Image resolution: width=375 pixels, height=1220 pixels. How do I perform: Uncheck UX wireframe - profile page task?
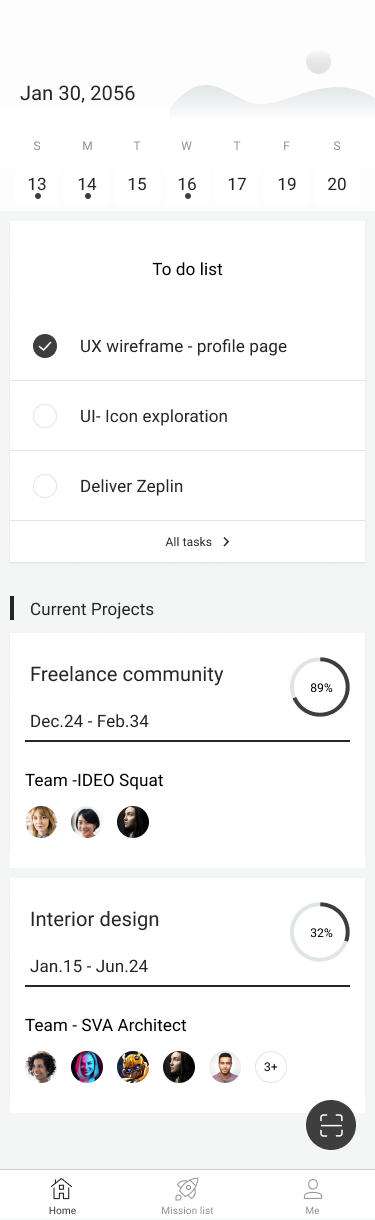coord(45,346)
